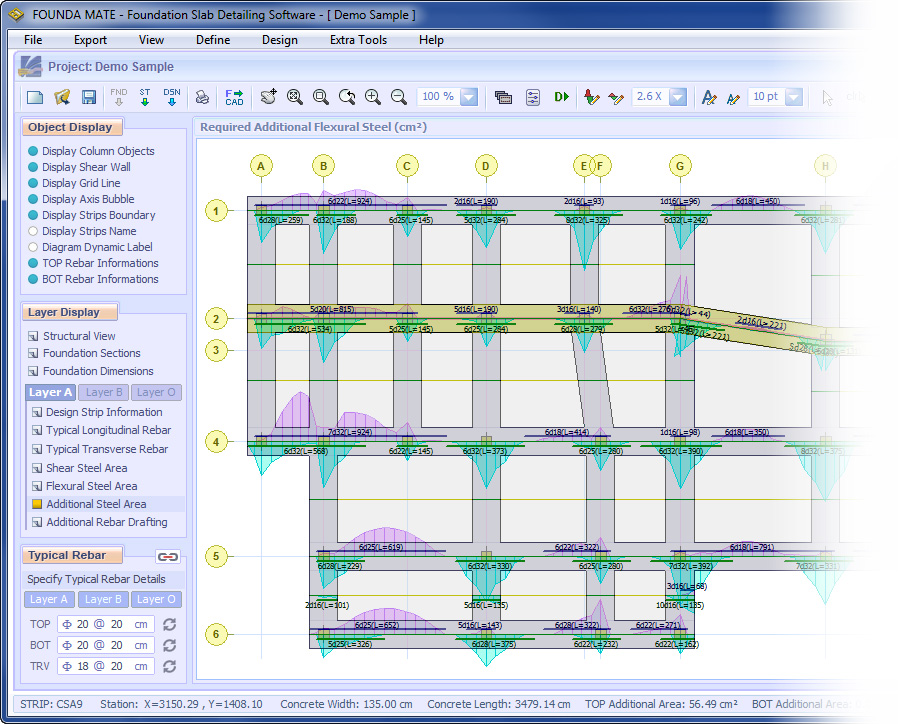Select the pan hand tool
Image resolution: width=900 pixels, height=724 pixels.
pyautogui.click(x=268, y=97)
